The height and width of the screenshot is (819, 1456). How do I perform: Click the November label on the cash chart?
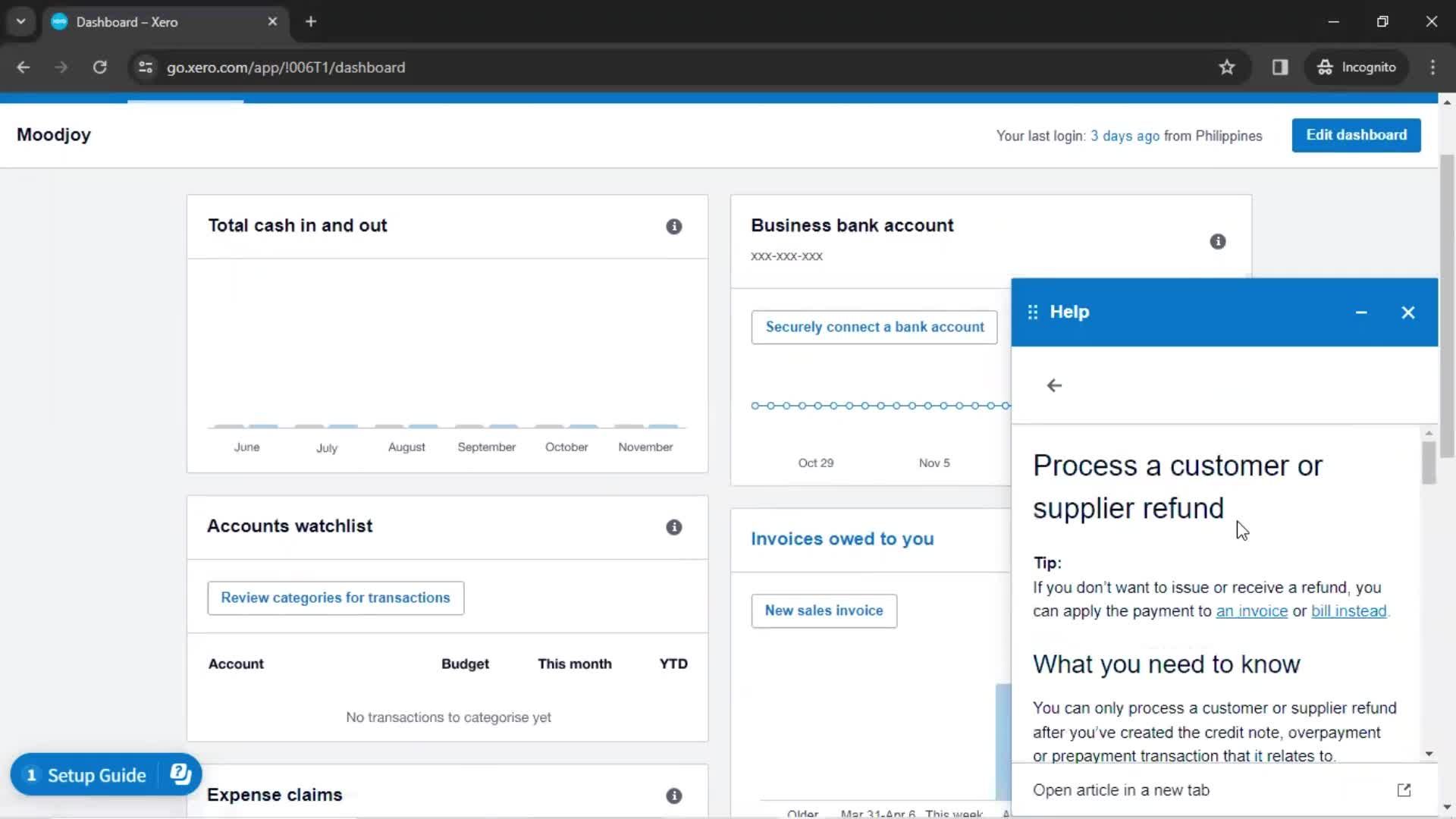tap(645, 447)
